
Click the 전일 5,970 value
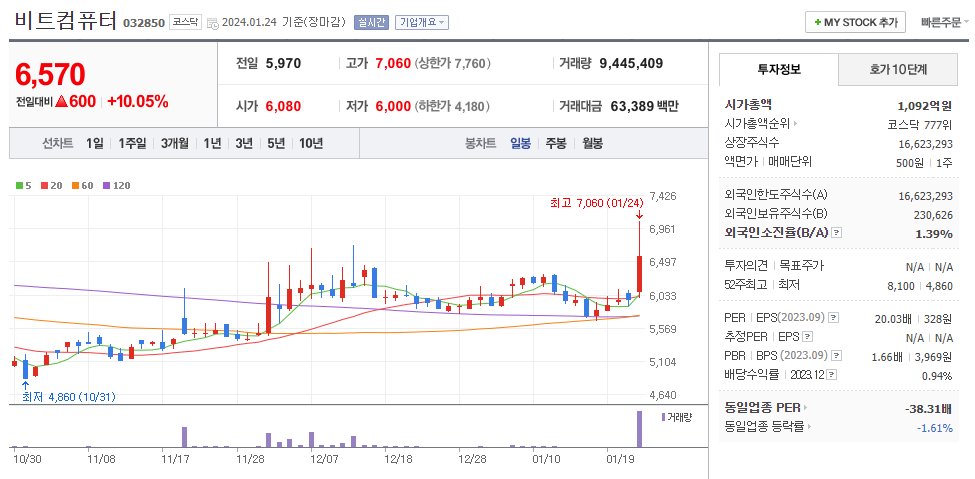pos(283,63)
